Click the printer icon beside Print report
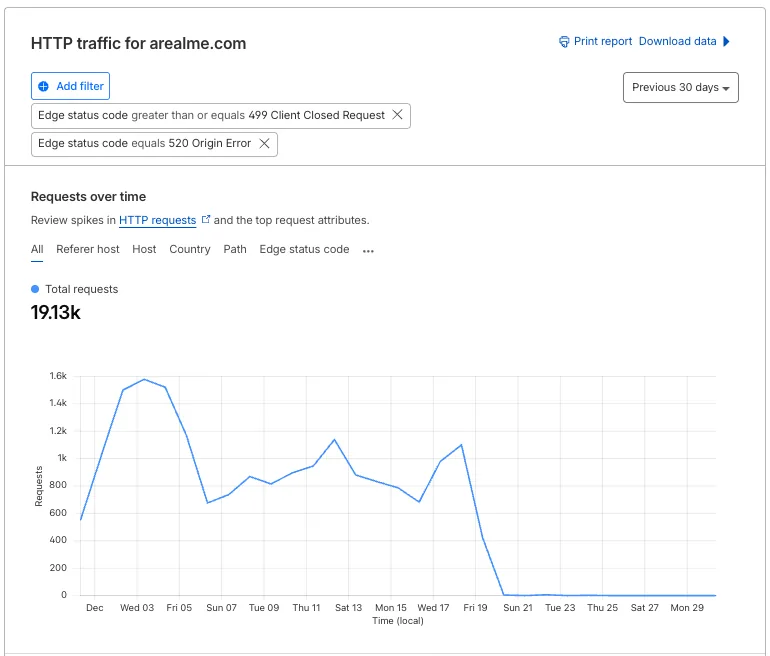This screenshot has height=656, width=770. [x=564, y=42]
